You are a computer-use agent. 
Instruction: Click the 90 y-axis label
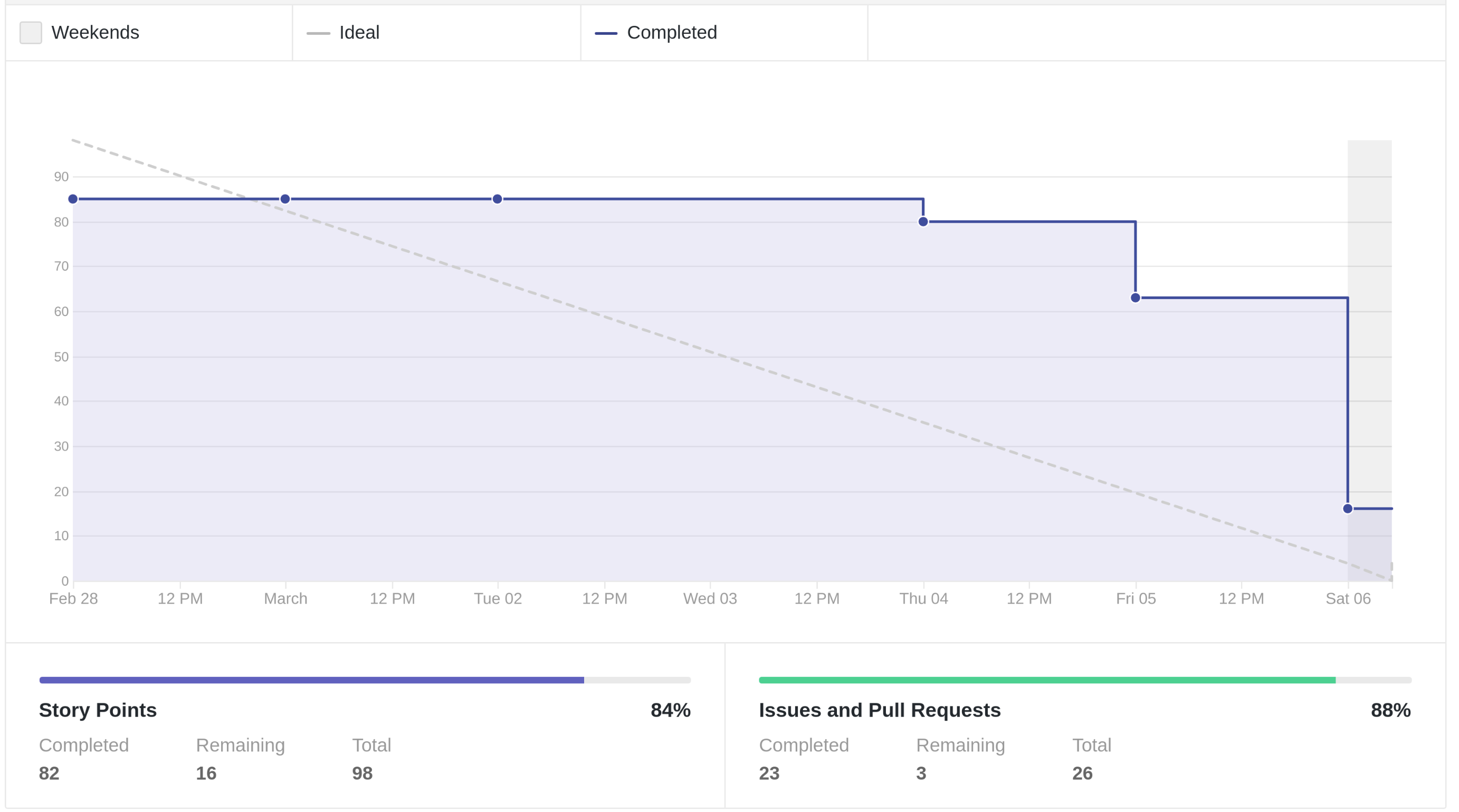coord(61,177)
